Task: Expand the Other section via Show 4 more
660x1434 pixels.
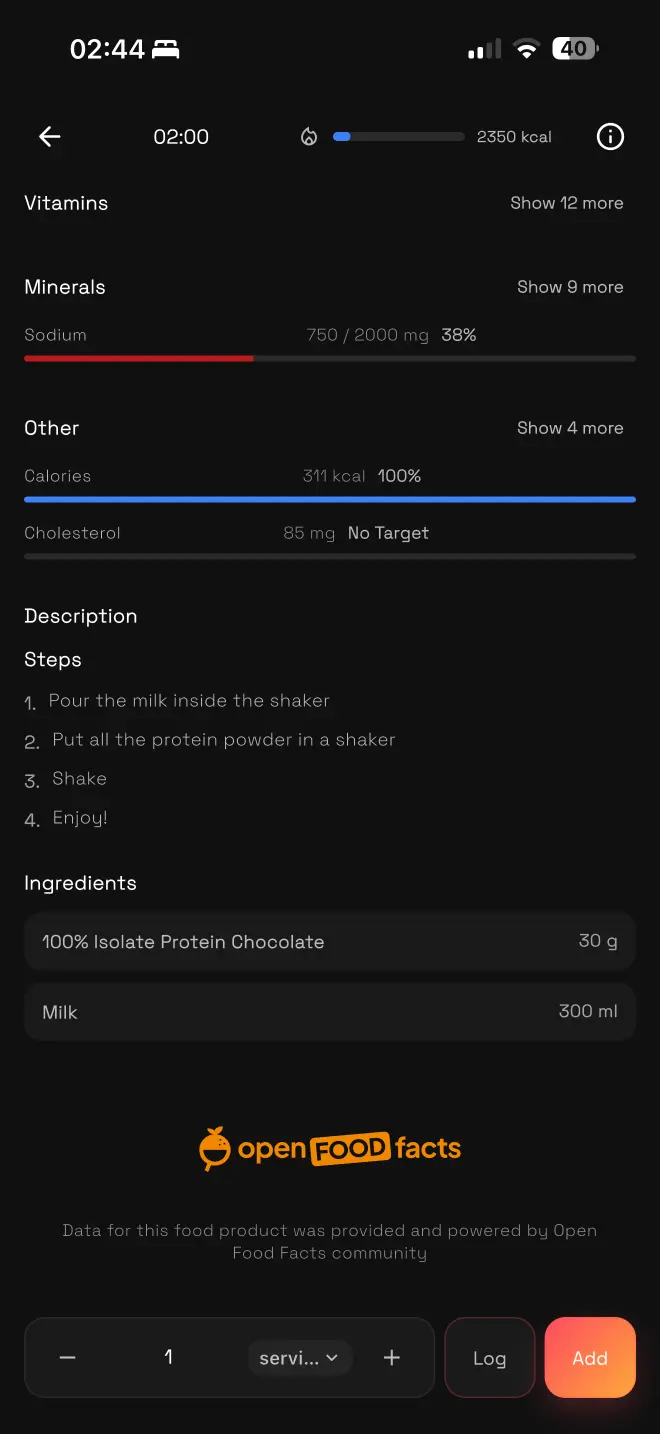Action: coord(570,428)
